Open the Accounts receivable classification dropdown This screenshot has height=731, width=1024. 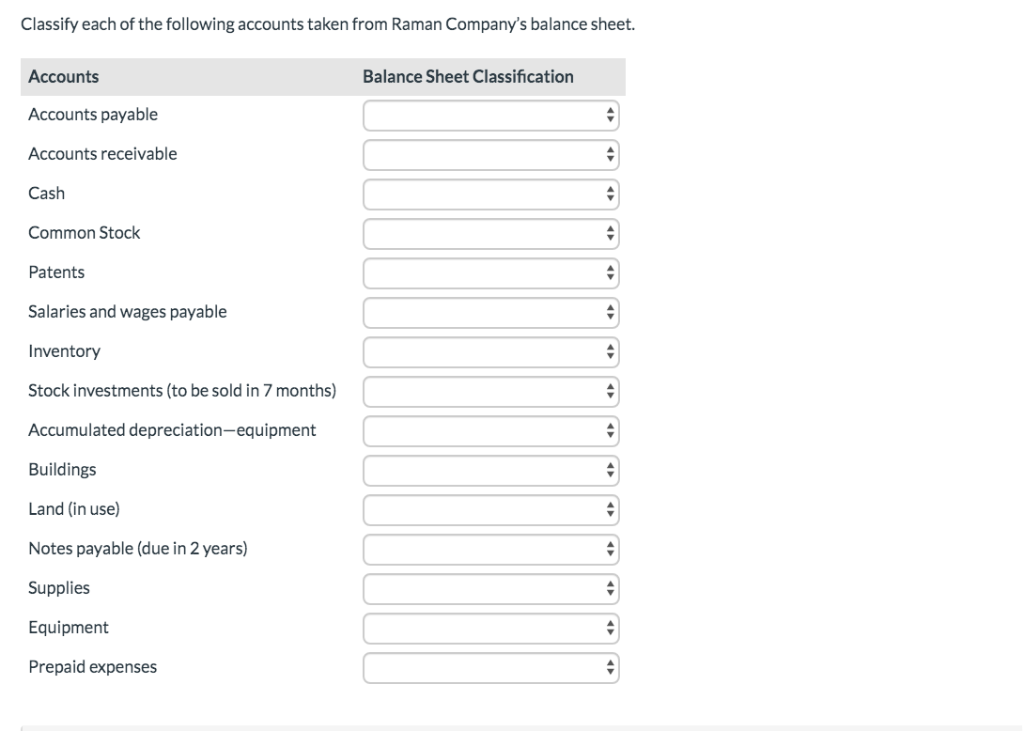[490, 154]
